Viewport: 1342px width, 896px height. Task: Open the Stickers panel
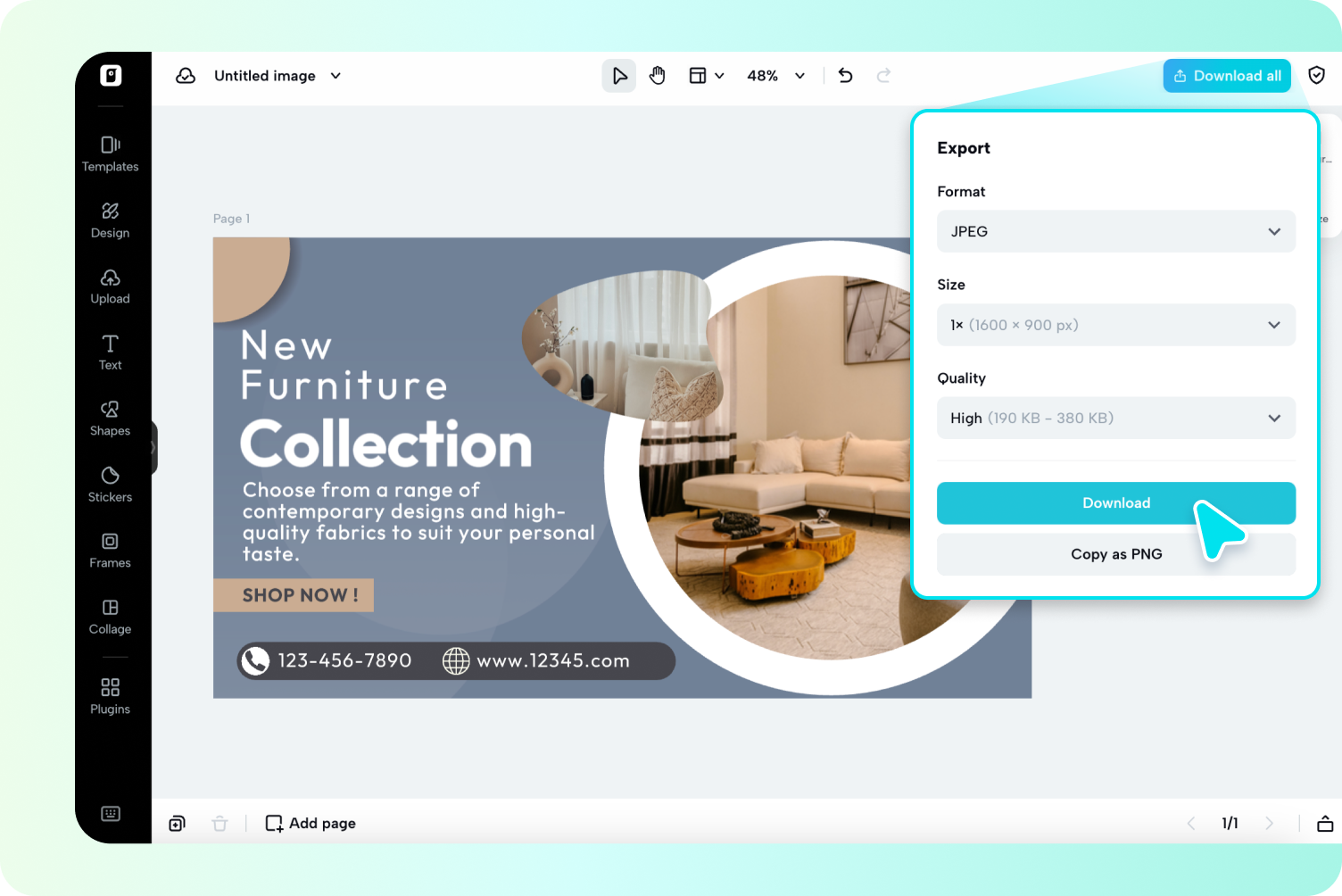coord(111,484)
